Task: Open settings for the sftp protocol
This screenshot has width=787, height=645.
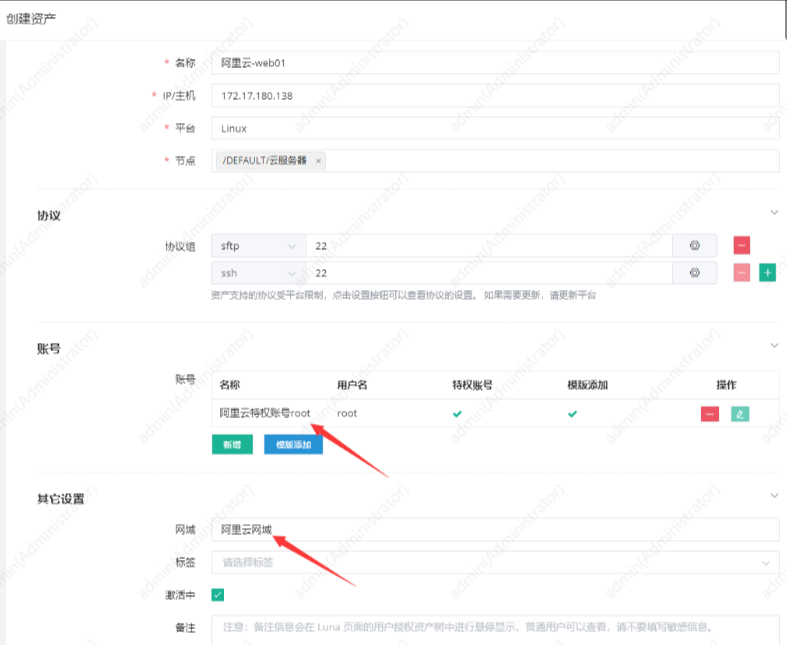Action: (696, 245)
